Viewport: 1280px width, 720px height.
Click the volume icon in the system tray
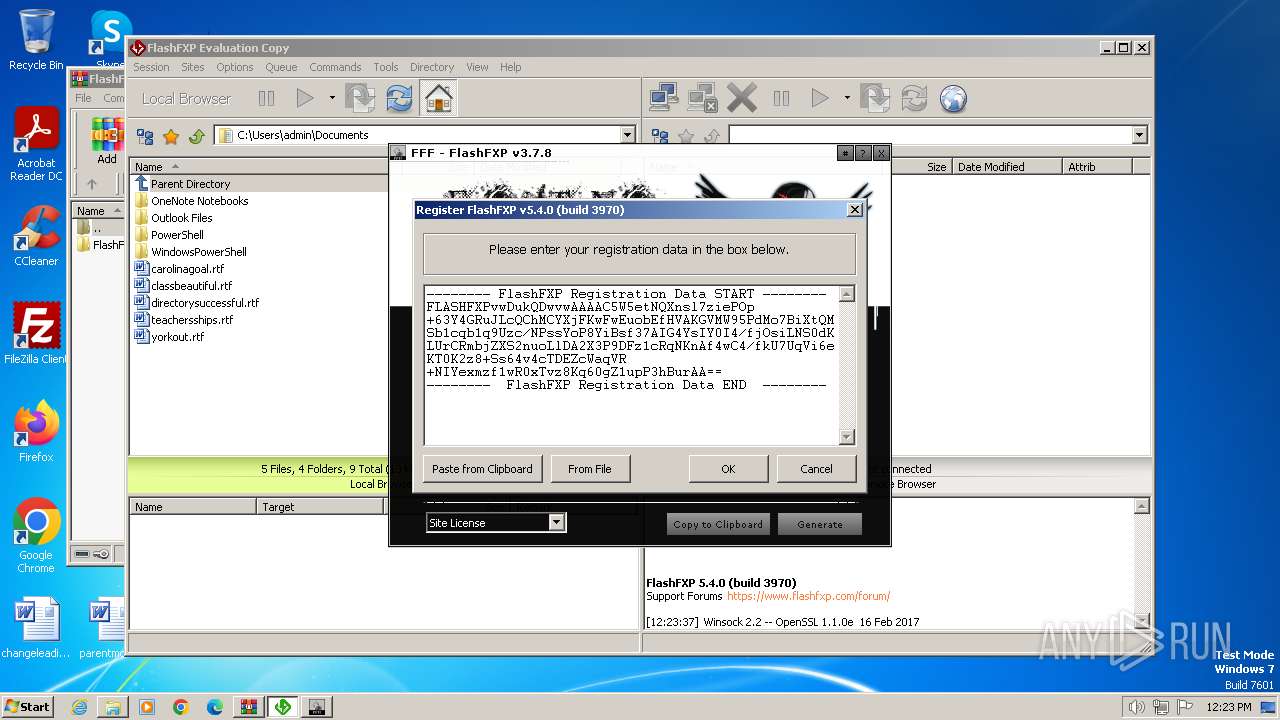[x=1137, y=707]
